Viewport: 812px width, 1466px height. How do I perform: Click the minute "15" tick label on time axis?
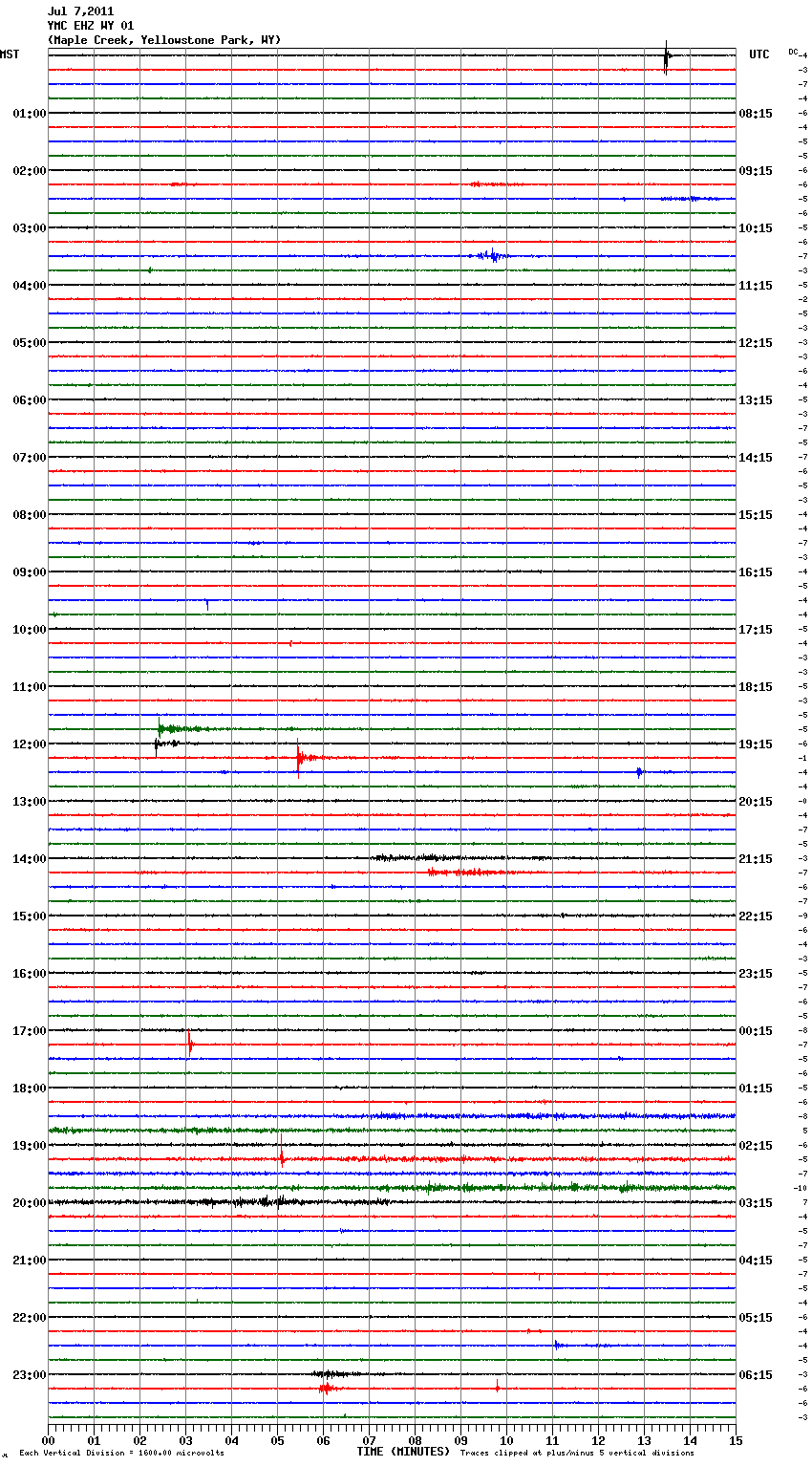736,1440
